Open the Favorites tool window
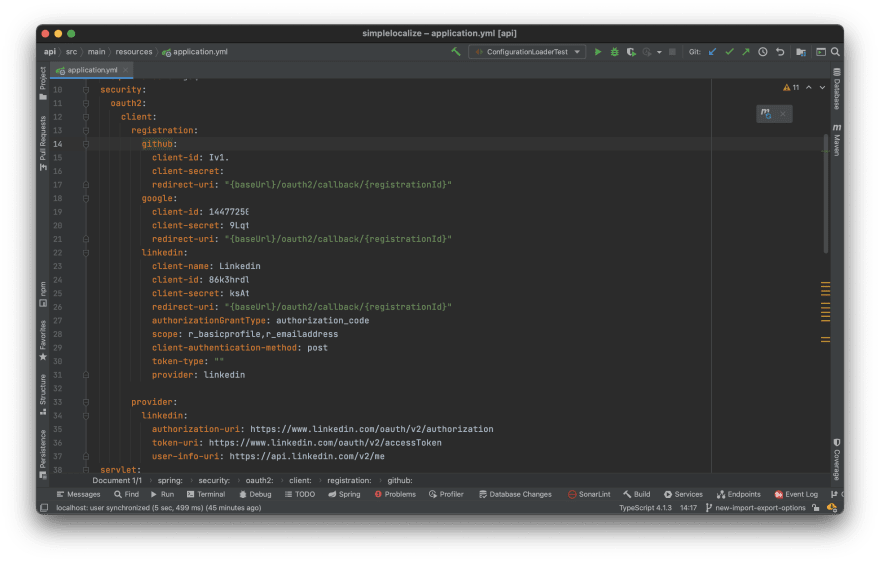 [43, 340]
